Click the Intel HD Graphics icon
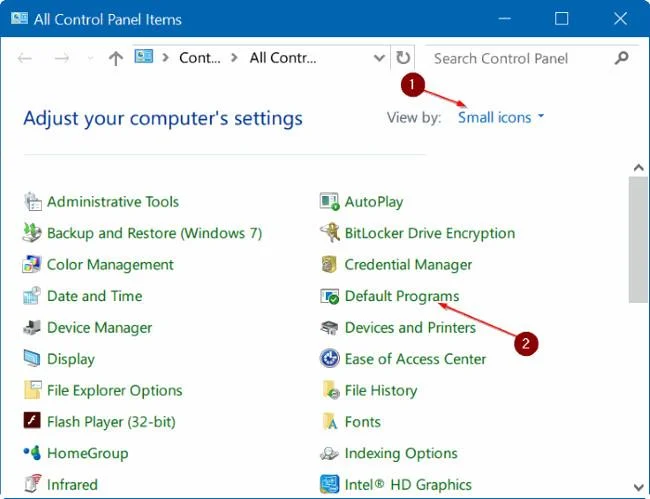Image resolution: width=650 pixels, height=499 pixels. [330, 484]
